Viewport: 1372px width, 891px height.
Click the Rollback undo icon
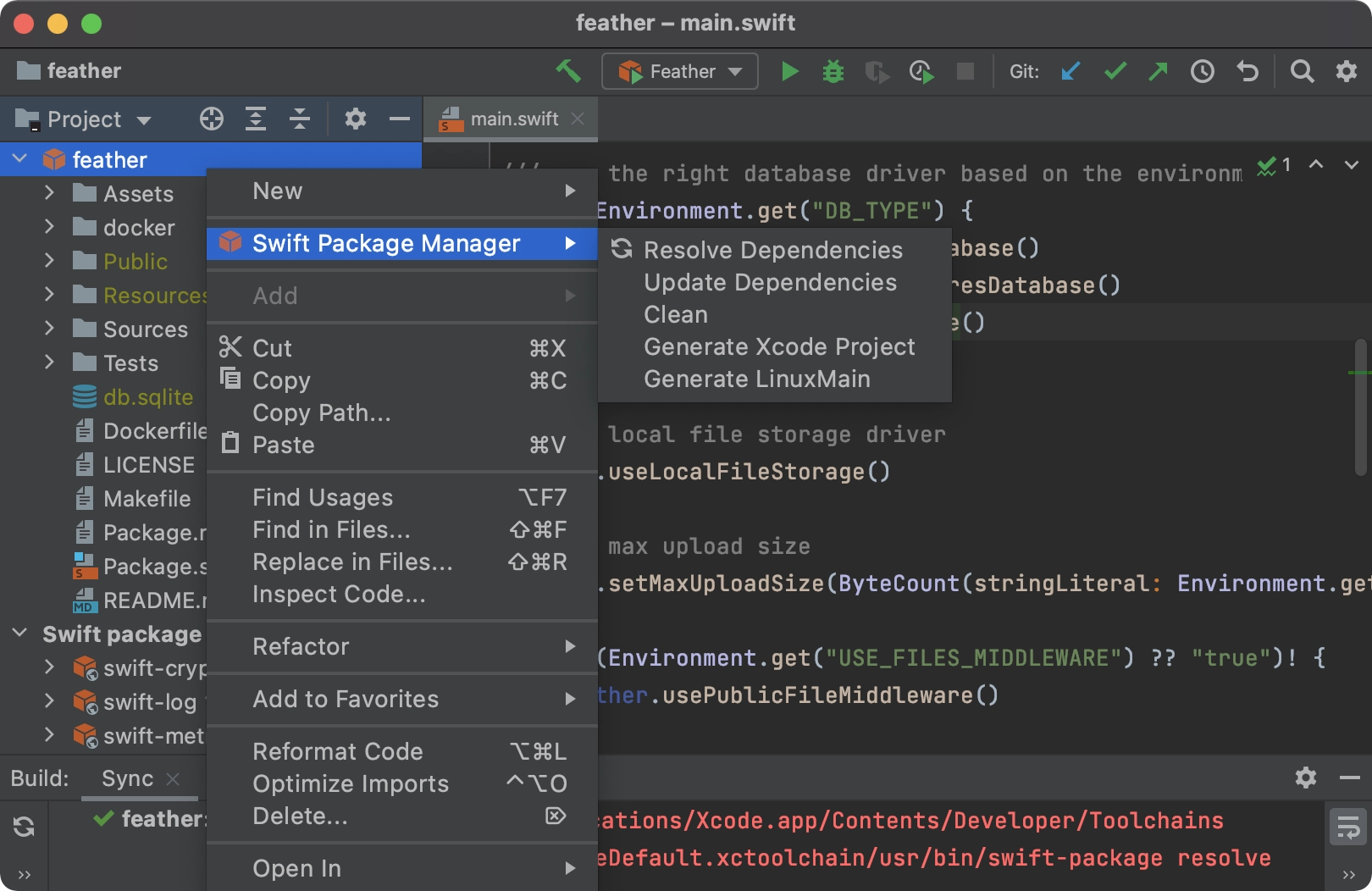[x=1247, y=71]
